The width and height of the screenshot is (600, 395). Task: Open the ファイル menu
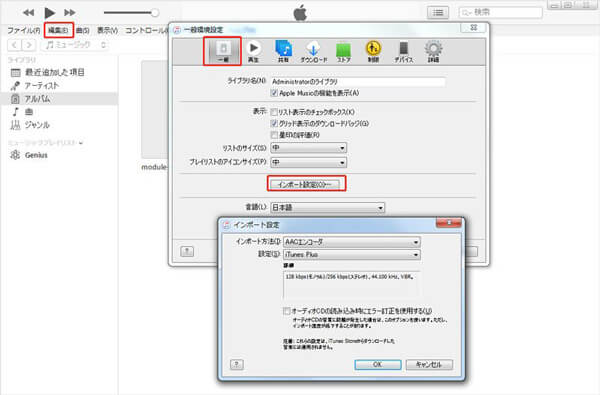point(23,30)
